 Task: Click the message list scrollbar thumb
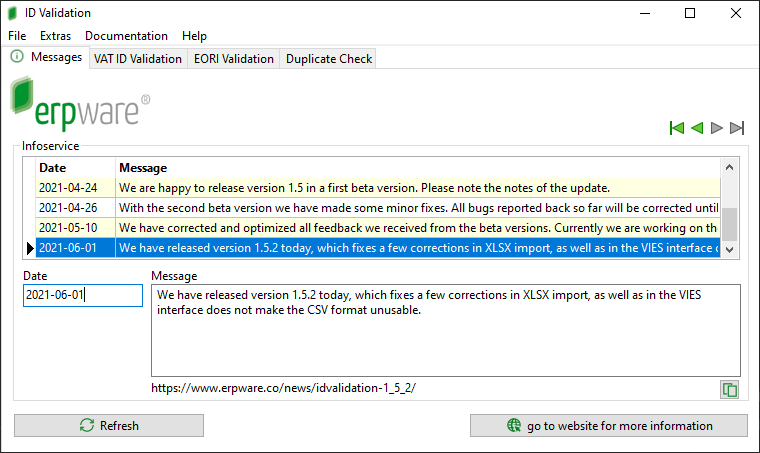(x=729, y=224)
